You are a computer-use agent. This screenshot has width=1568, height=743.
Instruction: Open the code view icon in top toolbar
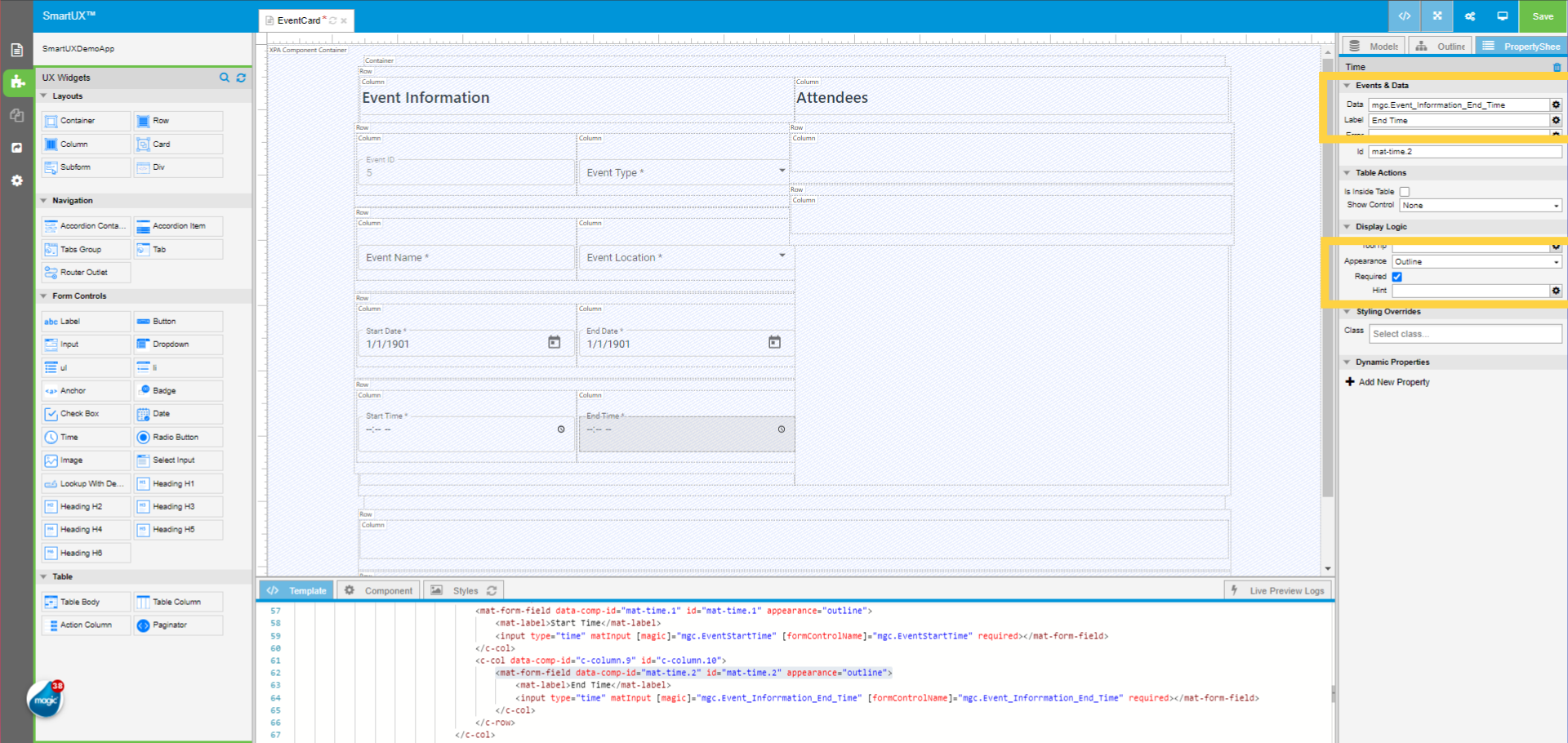(x=1405, y=16)
